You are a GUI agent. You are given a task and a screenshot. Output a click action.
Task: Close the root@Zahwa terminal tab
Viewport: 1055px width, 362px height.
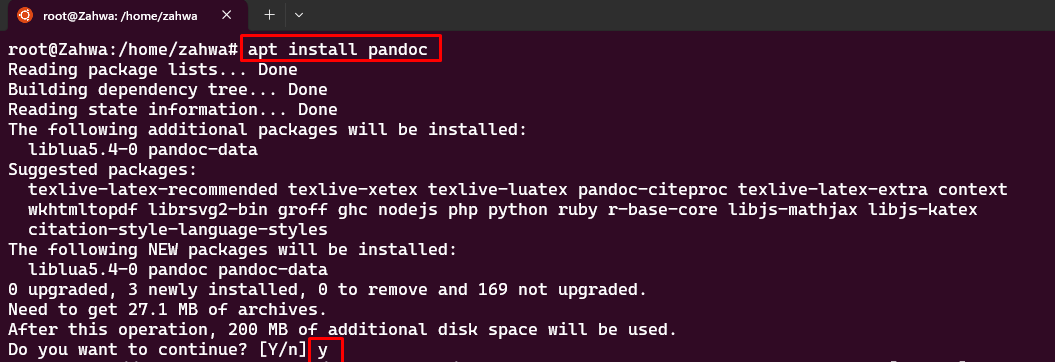[x=227, y=15]
